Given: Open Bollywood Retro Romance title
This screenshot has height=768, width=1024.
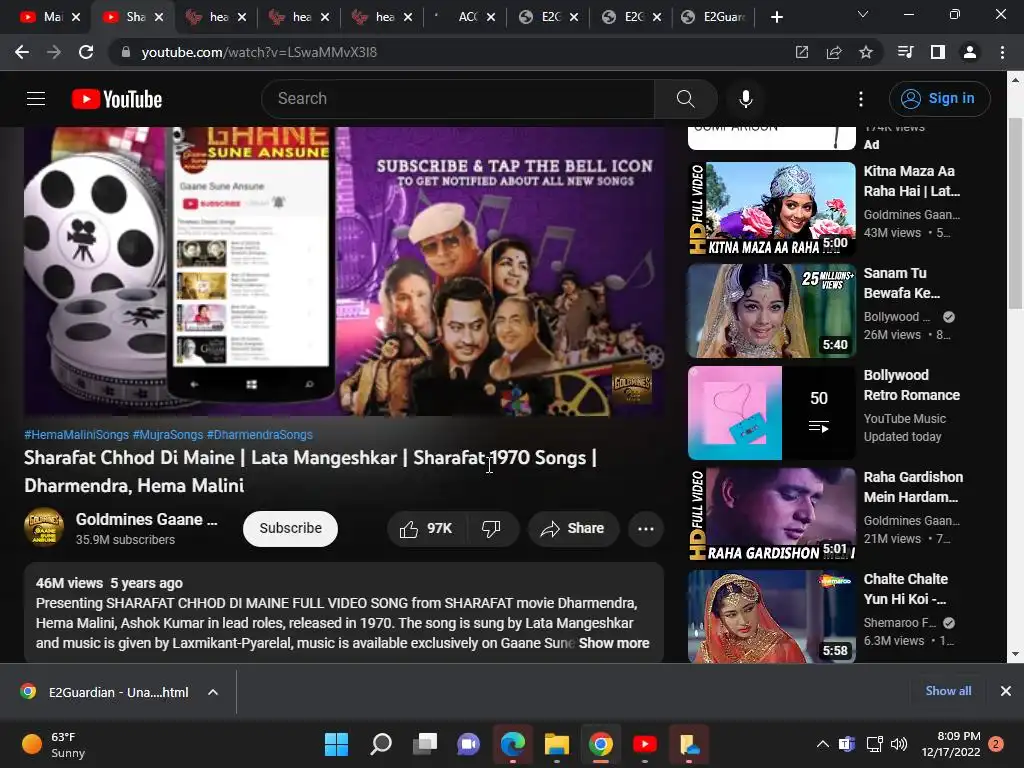Looking at the screenshot, I should 912,385.
